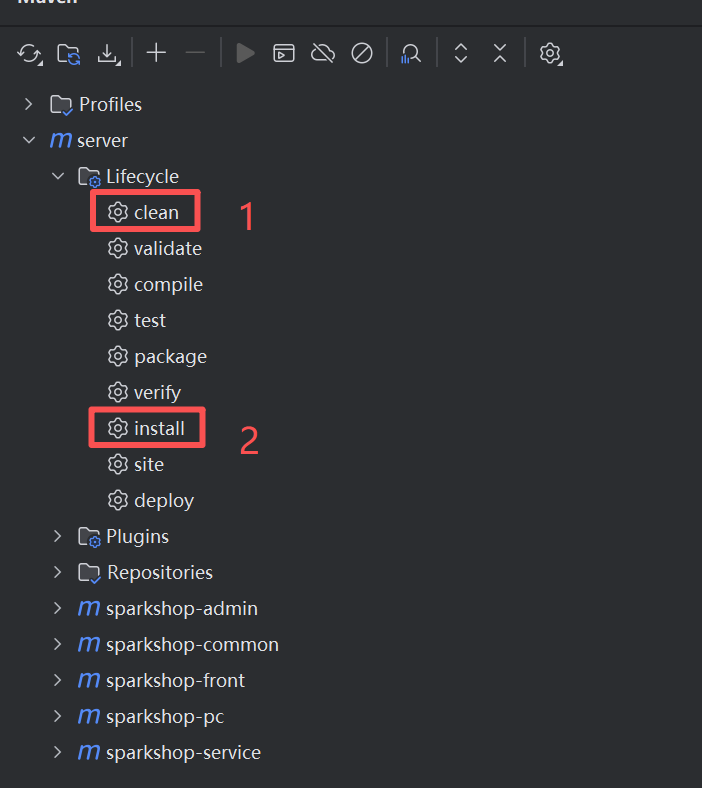Toggle Skip Tests mode in toolbar
Image resolution: width=702 pixels, height=788 pixels.
coord(362,53)
